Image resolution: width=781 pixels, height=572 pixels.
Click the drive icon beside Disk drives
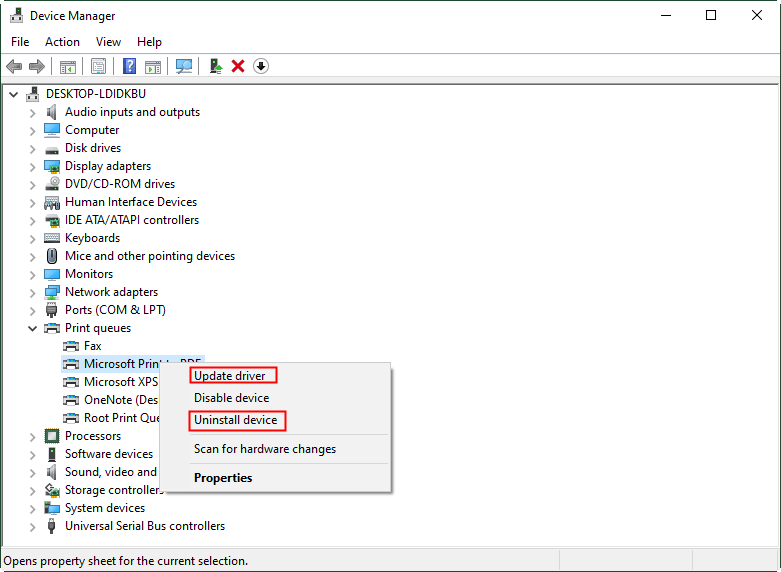tap(52, 149)
